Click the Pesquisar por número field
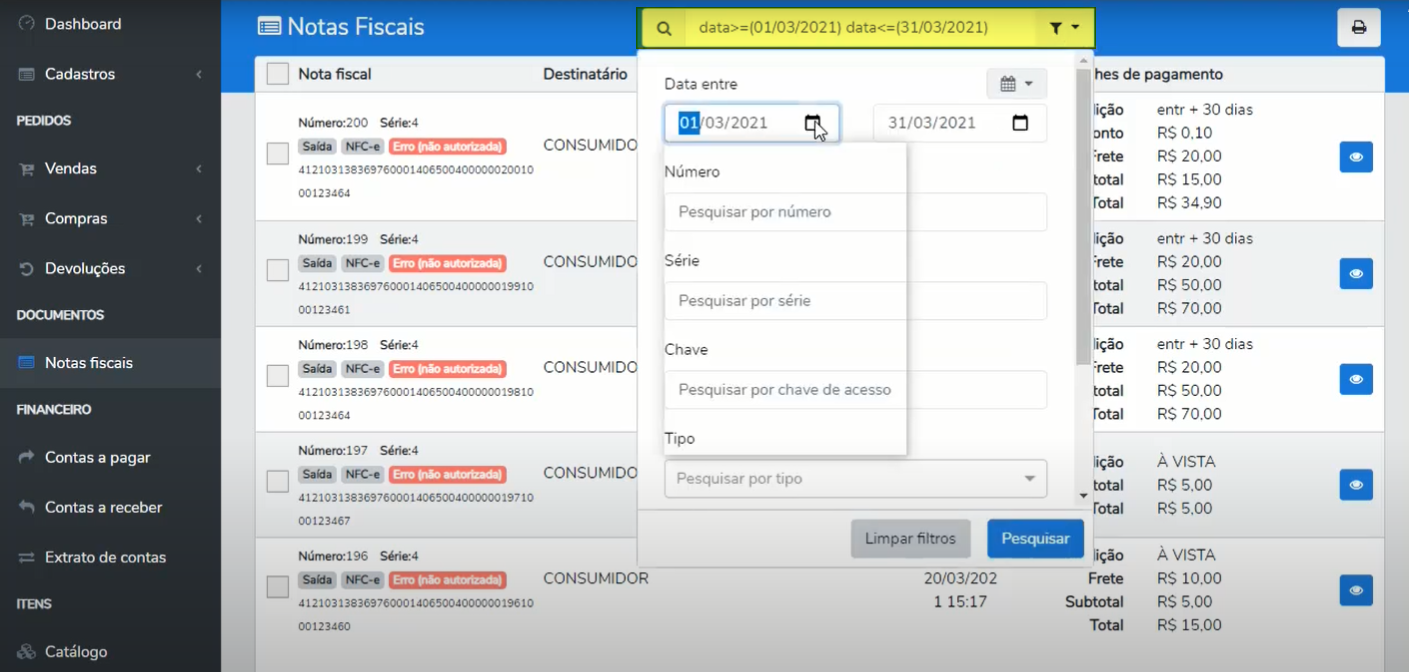The height and width of the screenshot is (672, 1409). pyautogui.click(x=855, y=212)
